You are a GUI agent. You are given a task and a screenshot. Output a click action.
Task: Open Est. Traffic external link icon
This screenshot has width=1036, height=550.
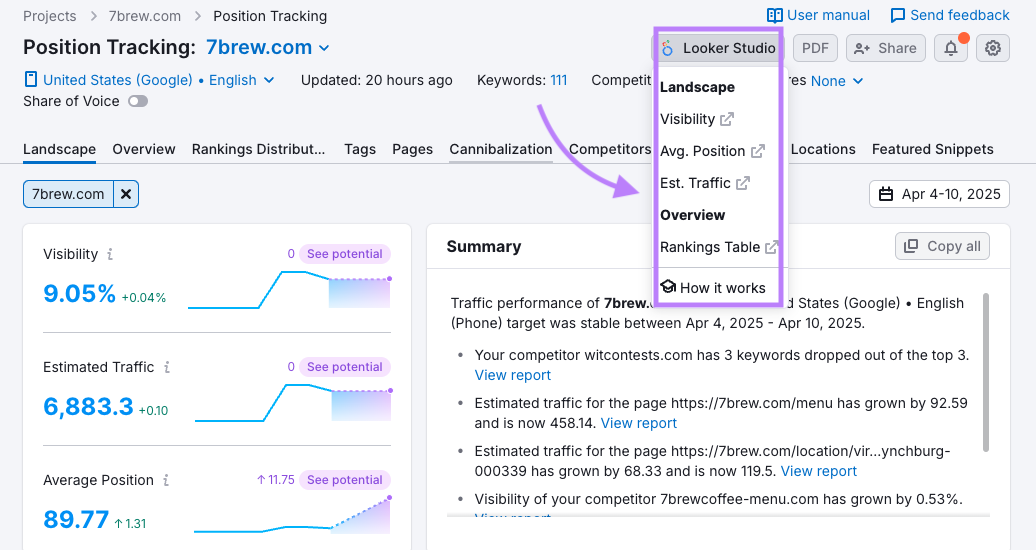[743, 183]
